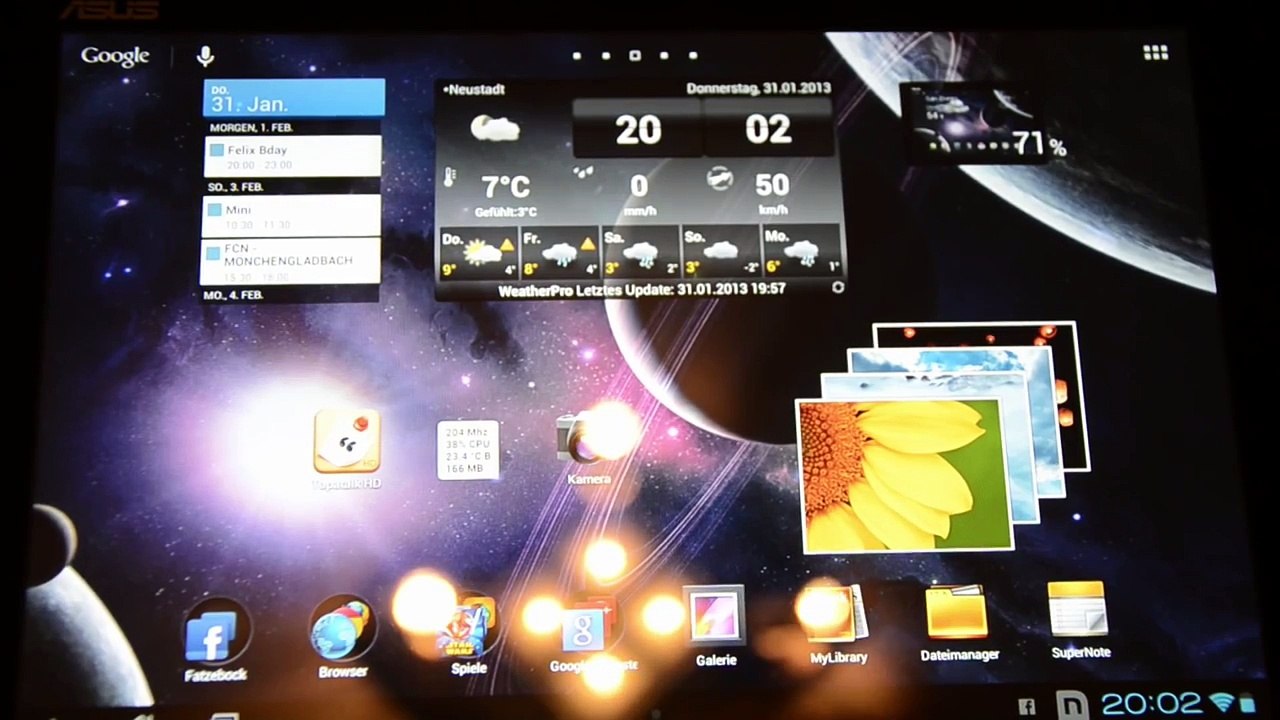Tap the wind speed 50 km/h value
Screen dimensions: 1280x720
click(x=772, y=186)
